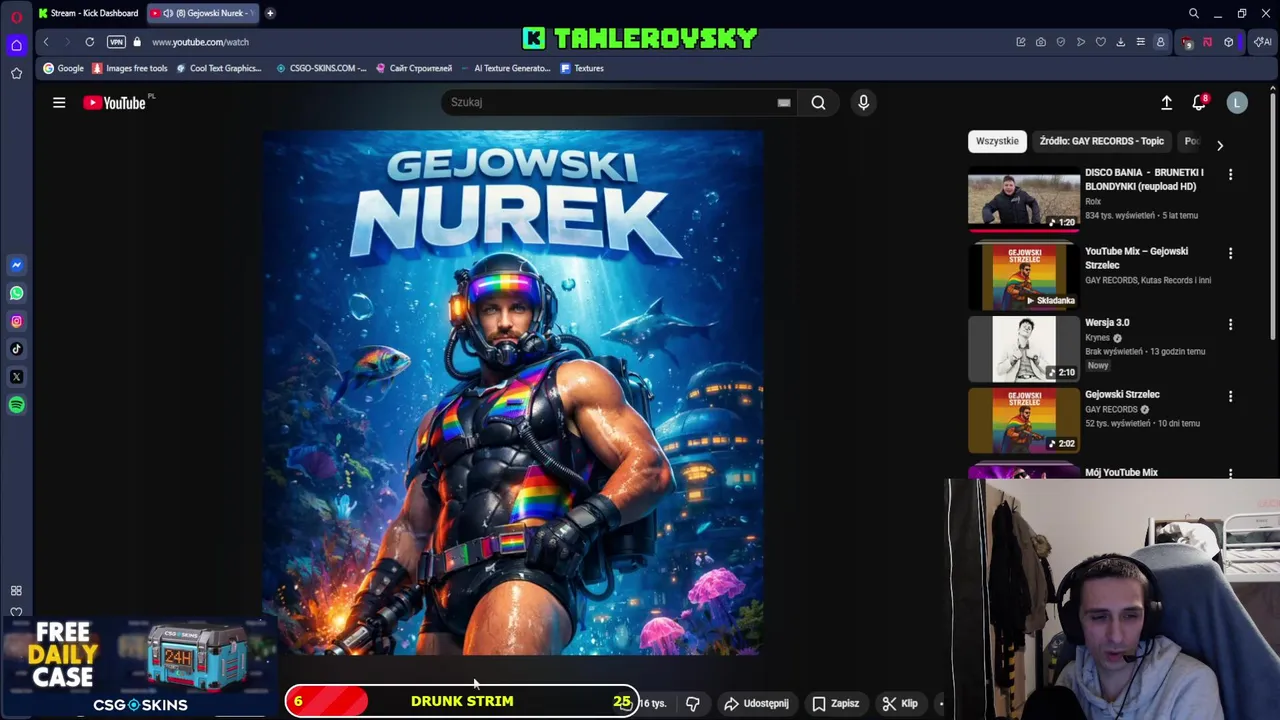Open options menu for Wersja 3.0
The image size is (1280, 720).
click(1230, 325)
